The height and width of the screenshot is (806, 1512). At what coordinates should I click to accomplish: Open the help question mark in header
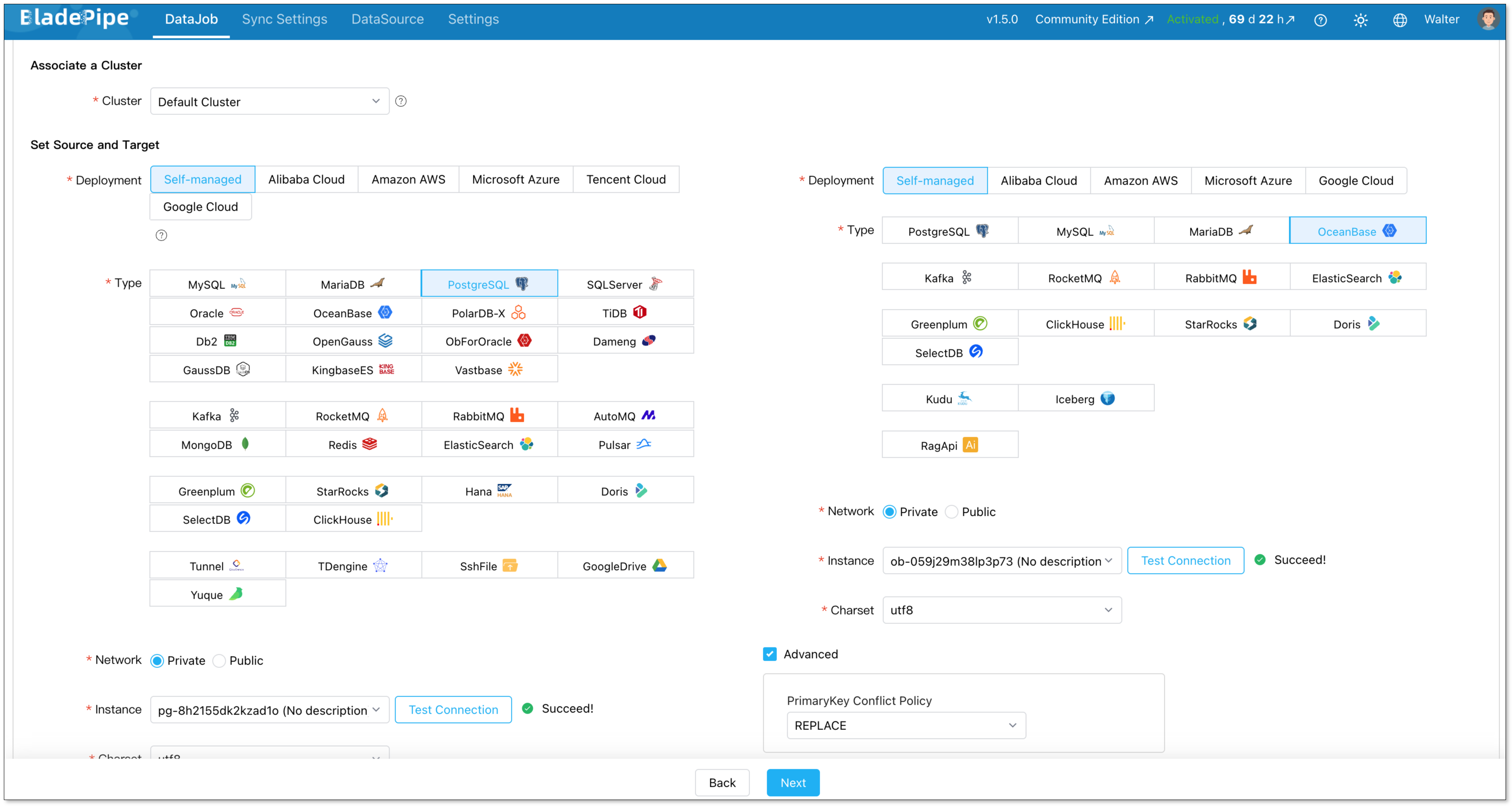[1321, 20]
